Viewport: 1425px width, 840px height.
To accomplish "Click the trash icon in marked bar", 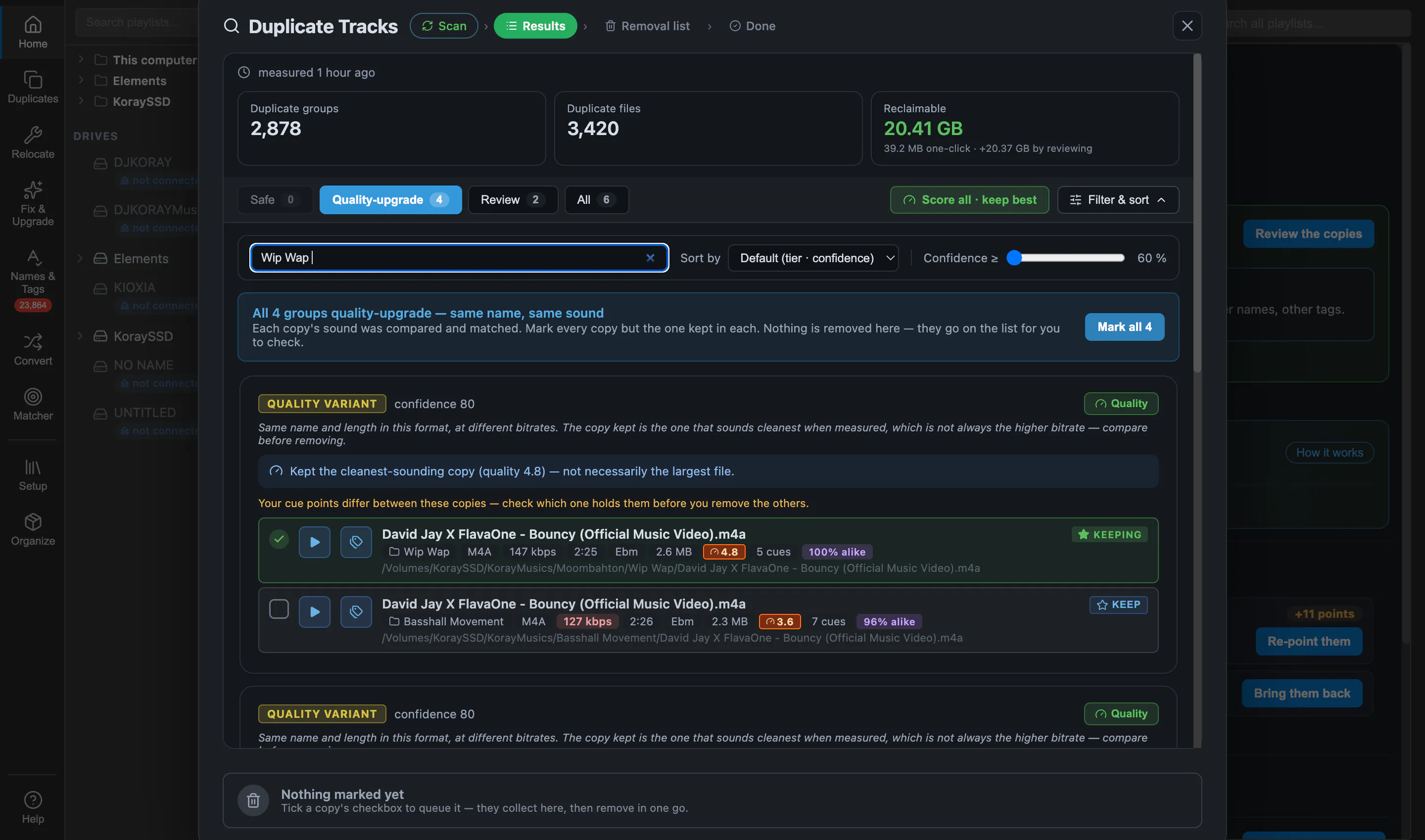I will pos(253,800).
